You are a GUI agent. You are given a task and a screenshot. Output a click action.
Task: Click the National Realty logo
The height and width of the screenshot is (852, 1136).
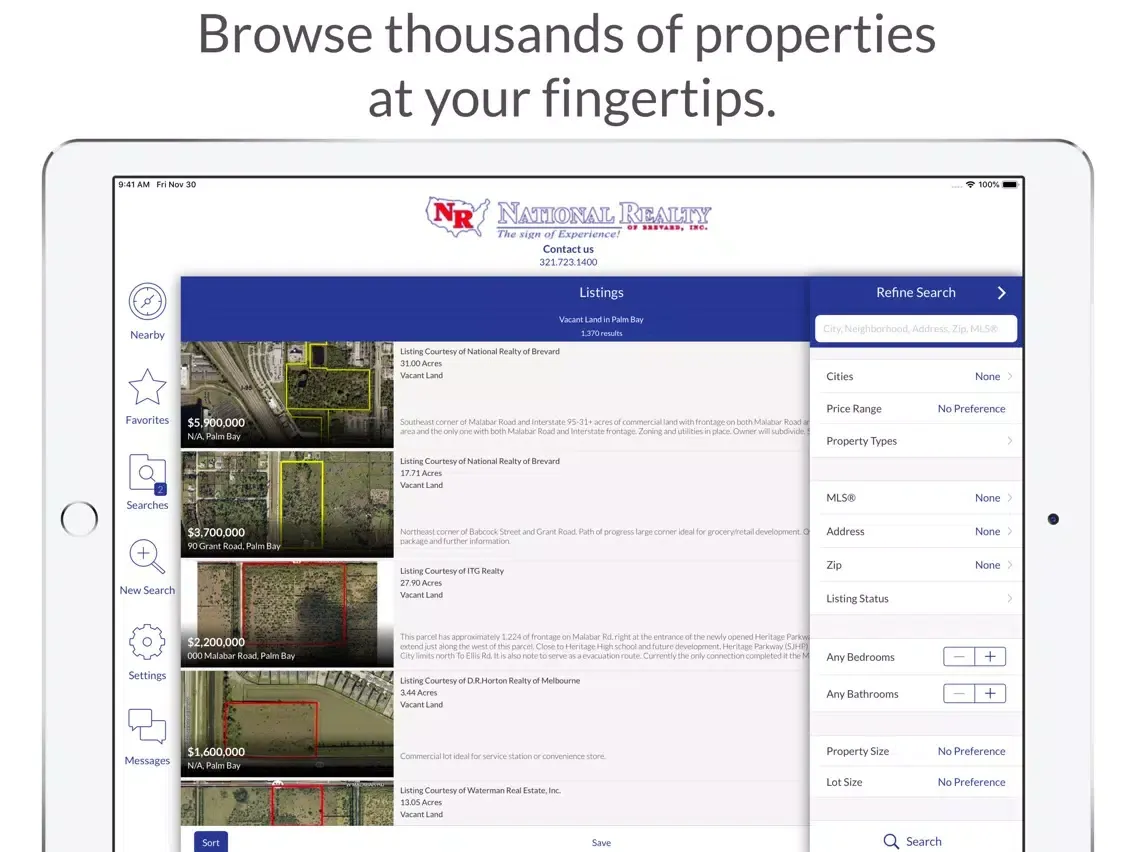568,217
